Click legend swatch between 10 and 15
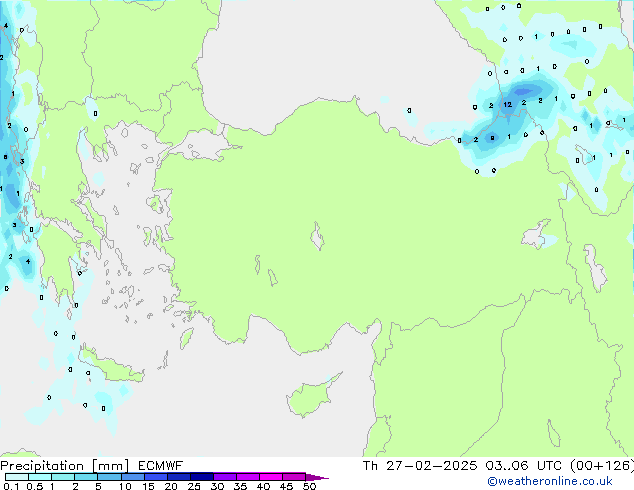 pos(132,477)
